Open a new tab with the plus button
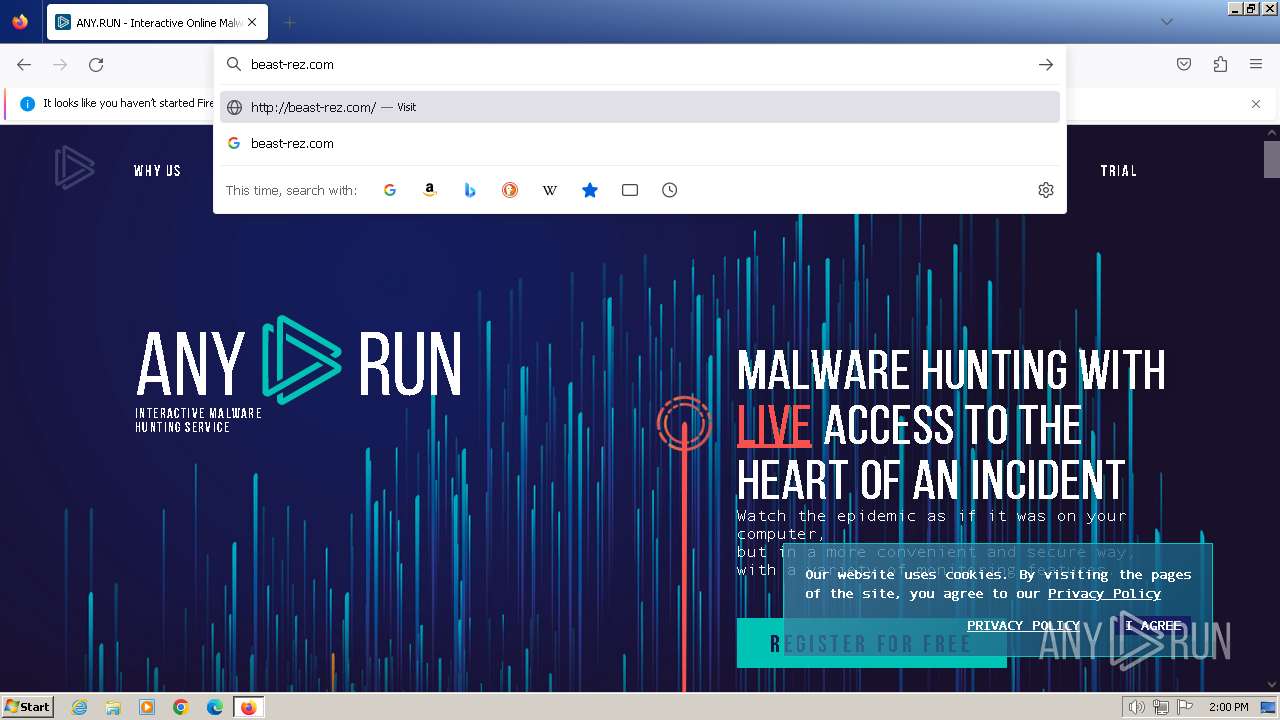The width and height of the screenshot is (1280, 720). pos(289,22)
